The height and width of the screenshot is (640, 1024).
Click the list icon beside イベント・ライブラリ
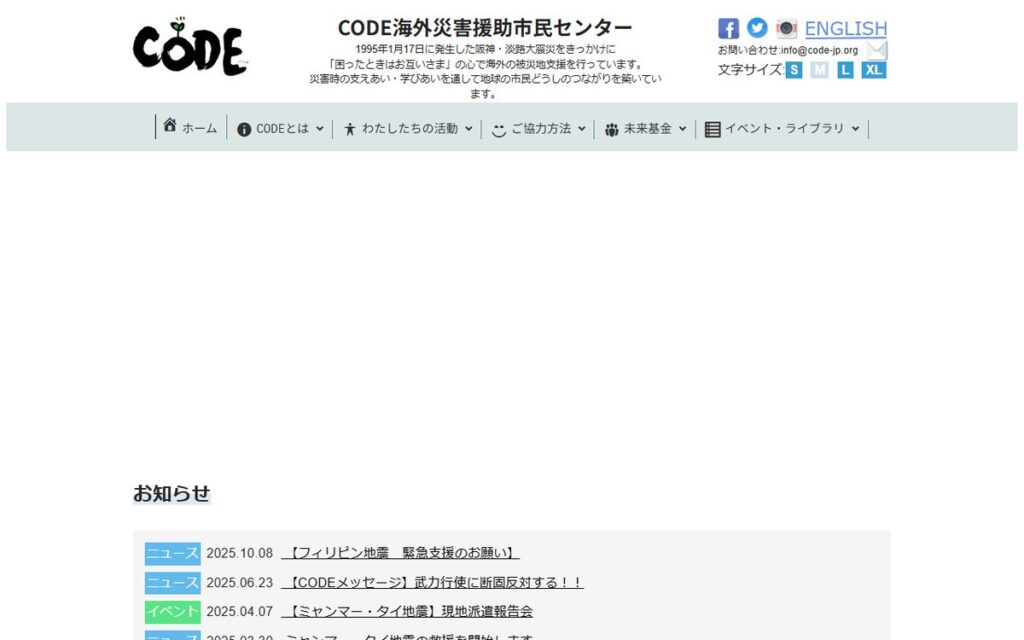click(x=712, y=129)
